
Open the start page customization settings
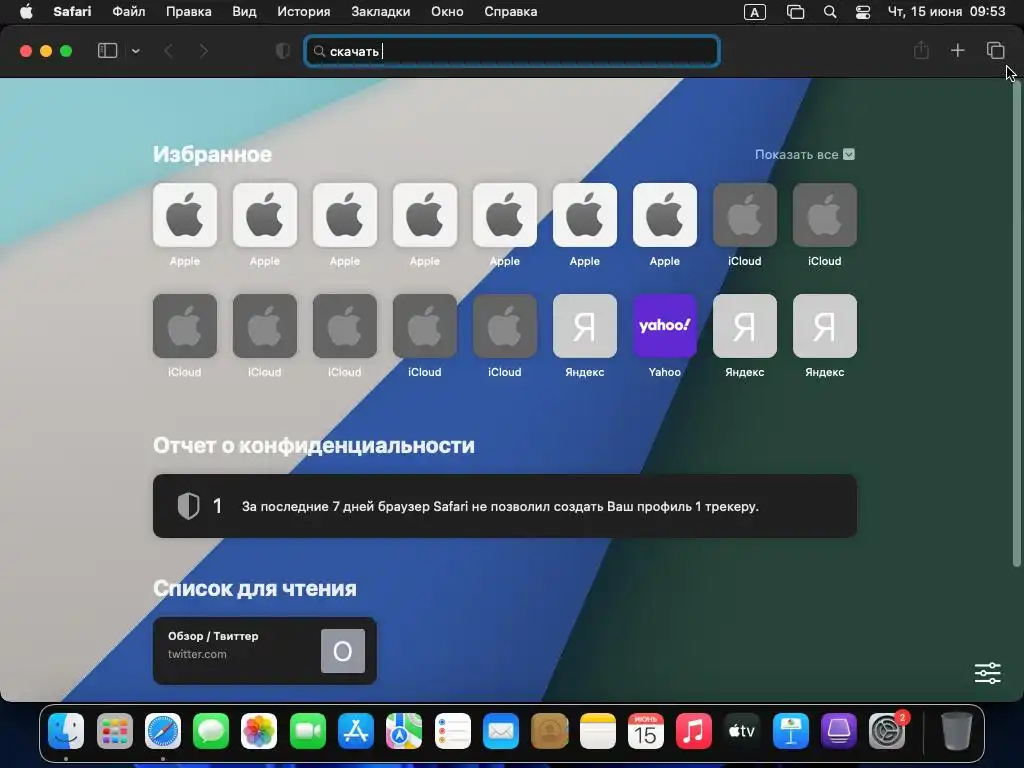(987, 673)
